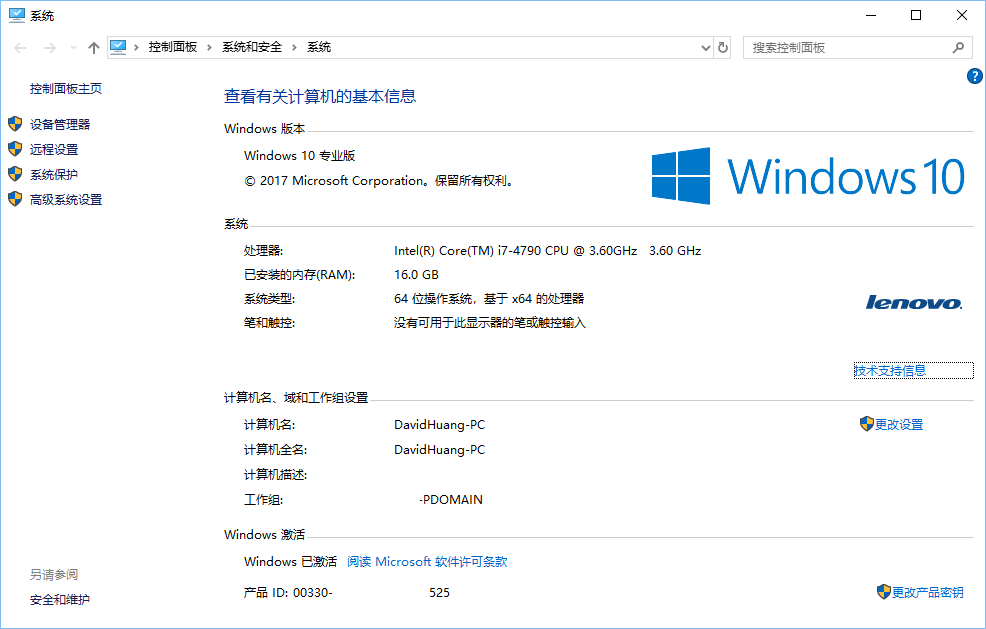The width and height of the screenshot is (986, 629).
Task: Select 系统和安全 breadcrumb in address bar
Action: click(x=252, y=47)
